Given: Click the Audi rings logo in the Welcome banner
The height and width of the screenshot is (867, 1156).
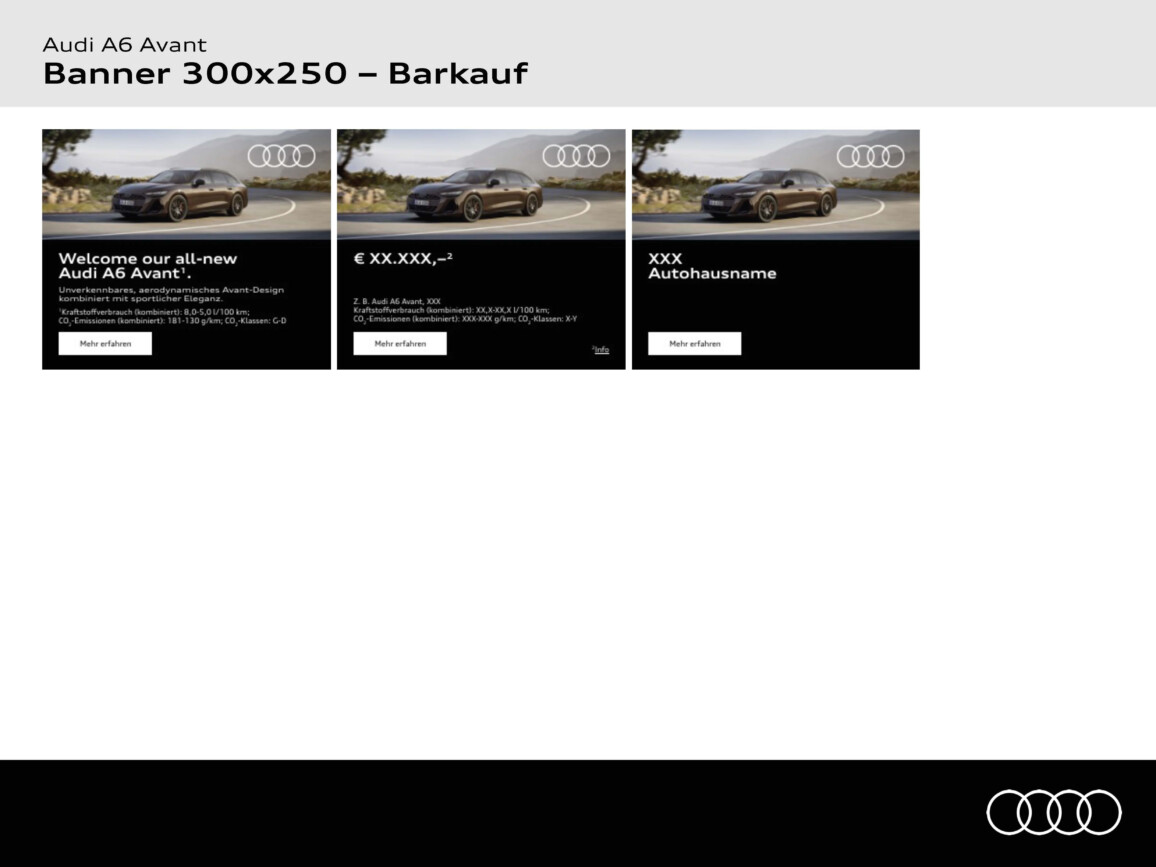Looking at the screenshot, I should tap(281, 156).
